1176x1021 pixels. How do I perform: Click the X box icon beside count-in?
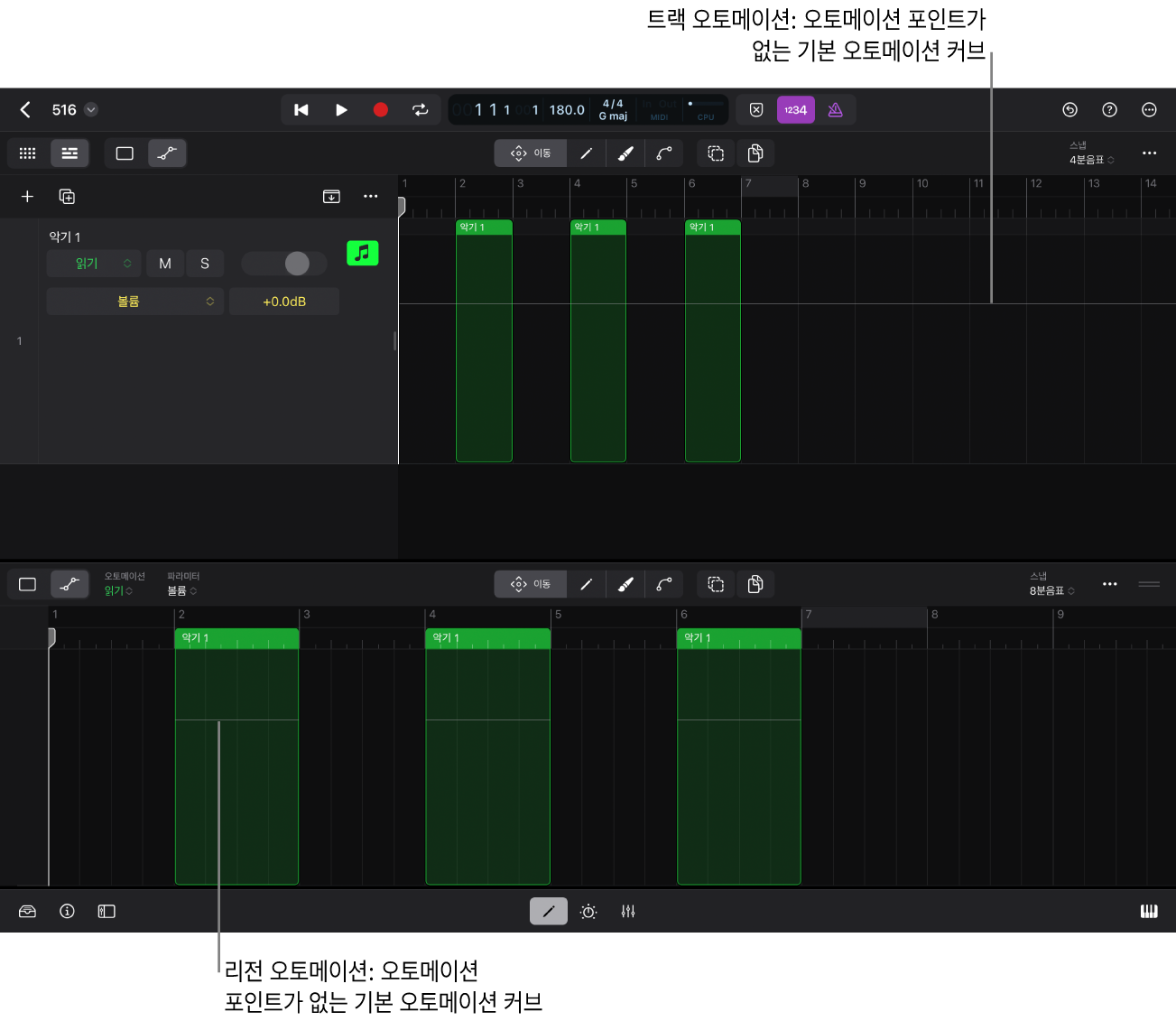coord(756,110)
